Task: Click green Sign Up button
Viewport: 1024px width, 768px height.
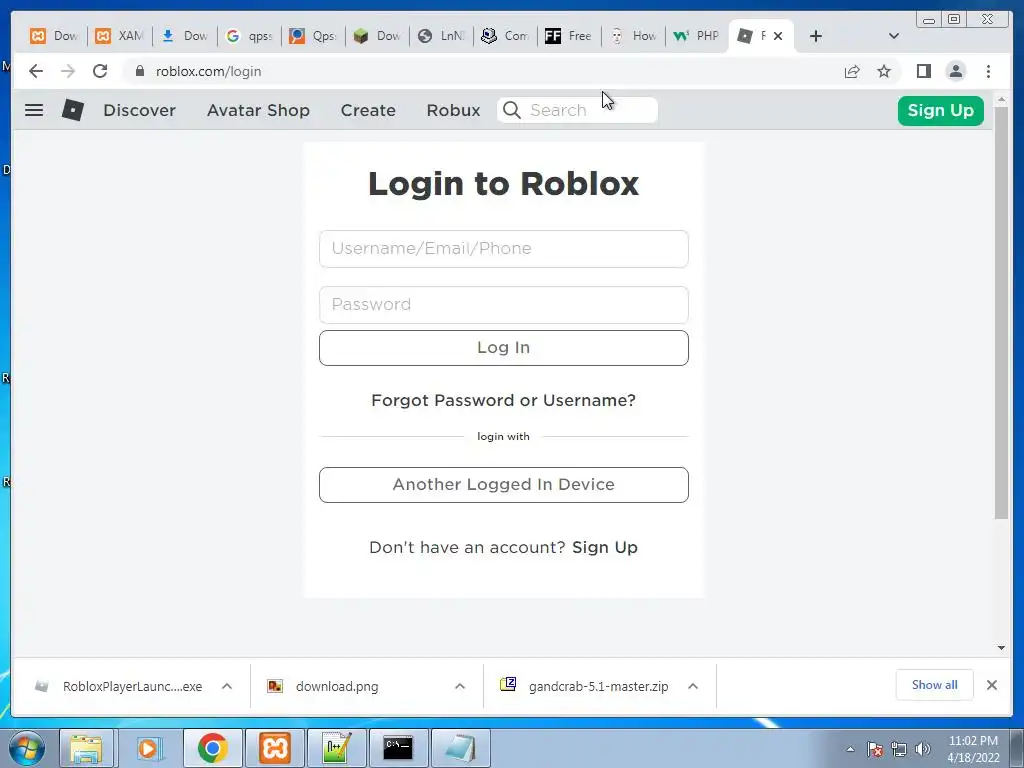Action: [940, 110]
